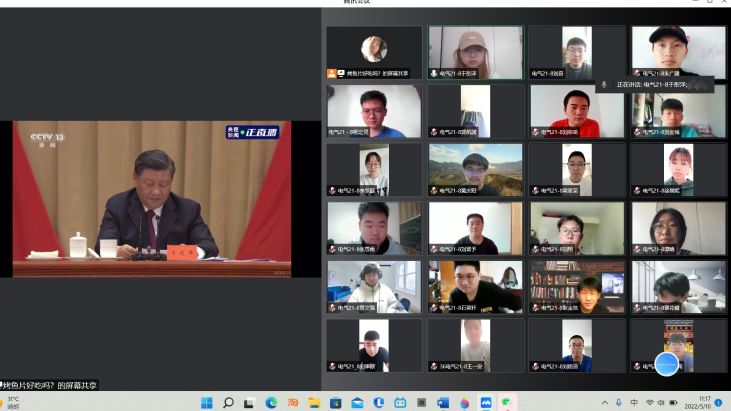Open File Explorer folder icon
Viewport: 731px width, 411px height.
coord(314,403)
